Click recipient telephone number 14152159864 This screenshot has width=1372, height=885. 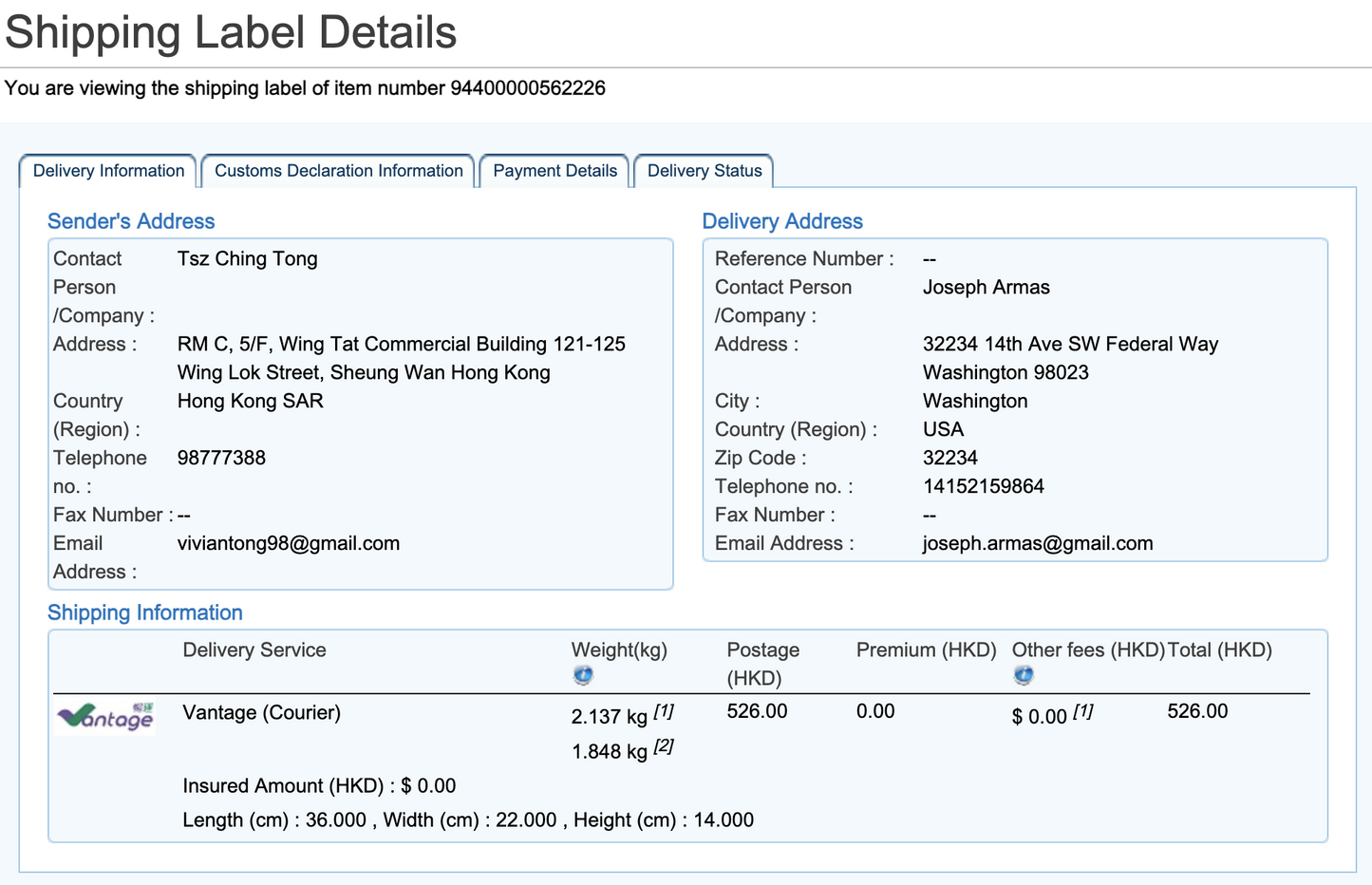[x=983, y=486]
